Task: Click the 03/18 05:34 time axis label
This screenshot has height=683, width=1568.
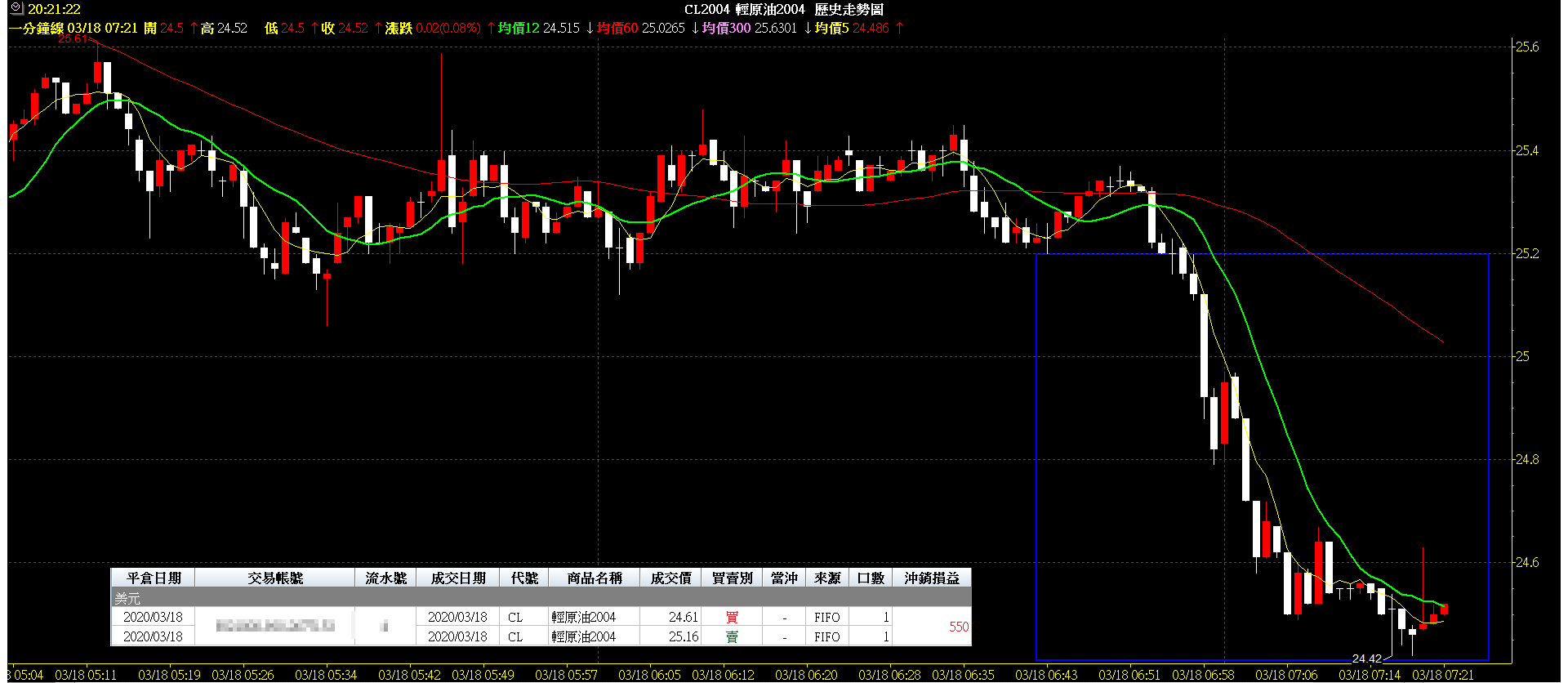Action: [x=326, y=675]
